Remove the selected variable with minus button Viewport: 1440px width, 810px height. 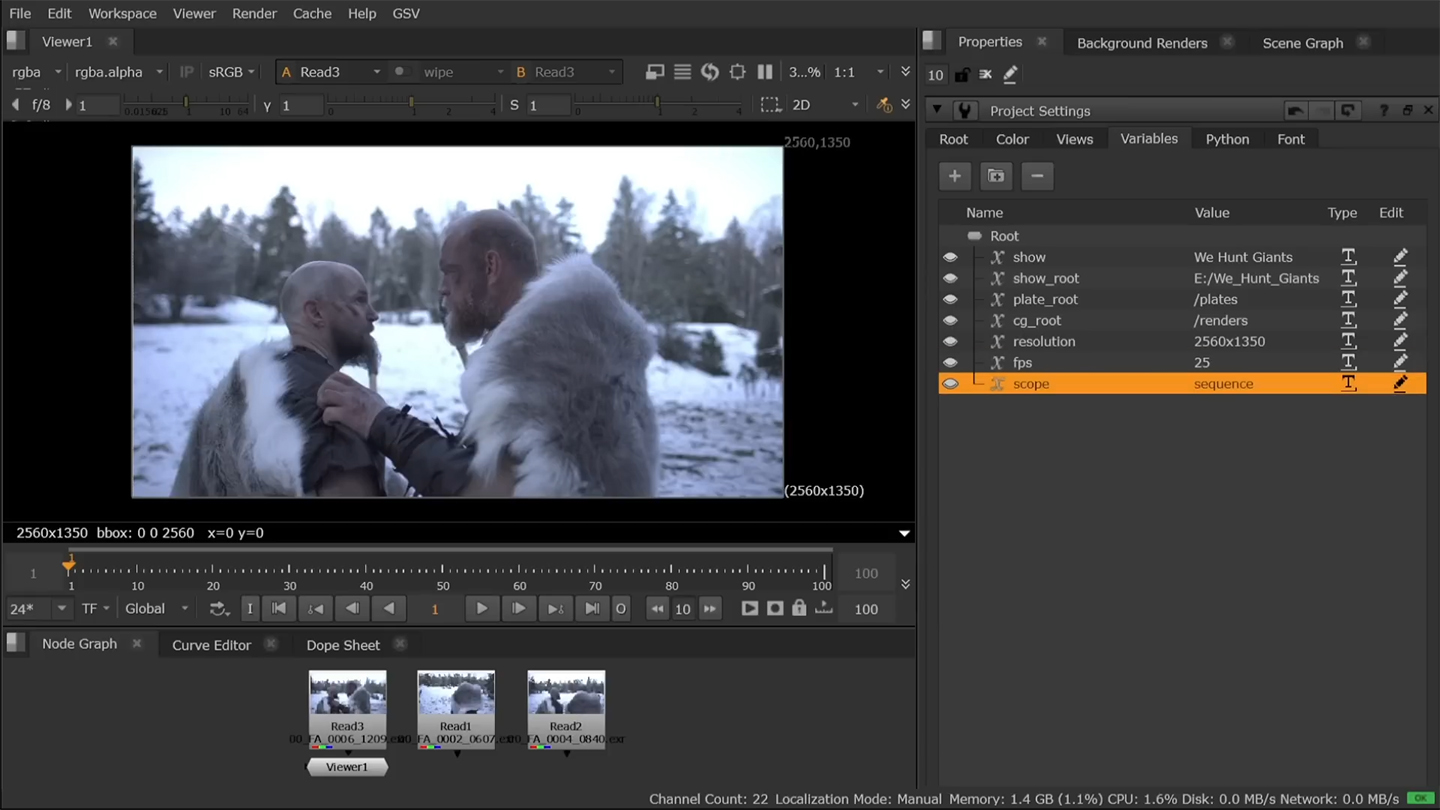pyautogui.click(x=1037, y=176)
